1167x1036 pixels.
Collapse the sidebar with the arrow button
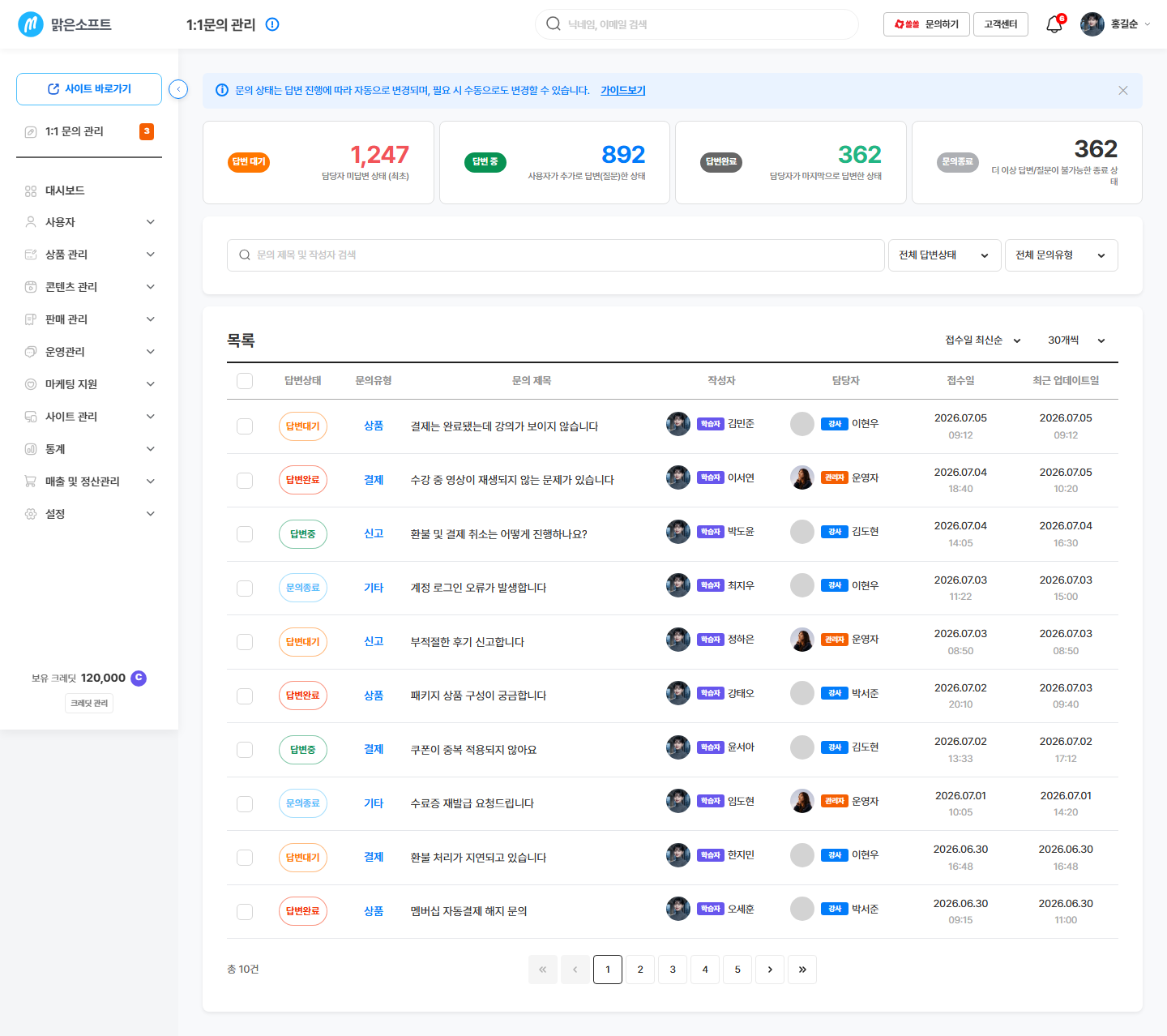point(178,89)
